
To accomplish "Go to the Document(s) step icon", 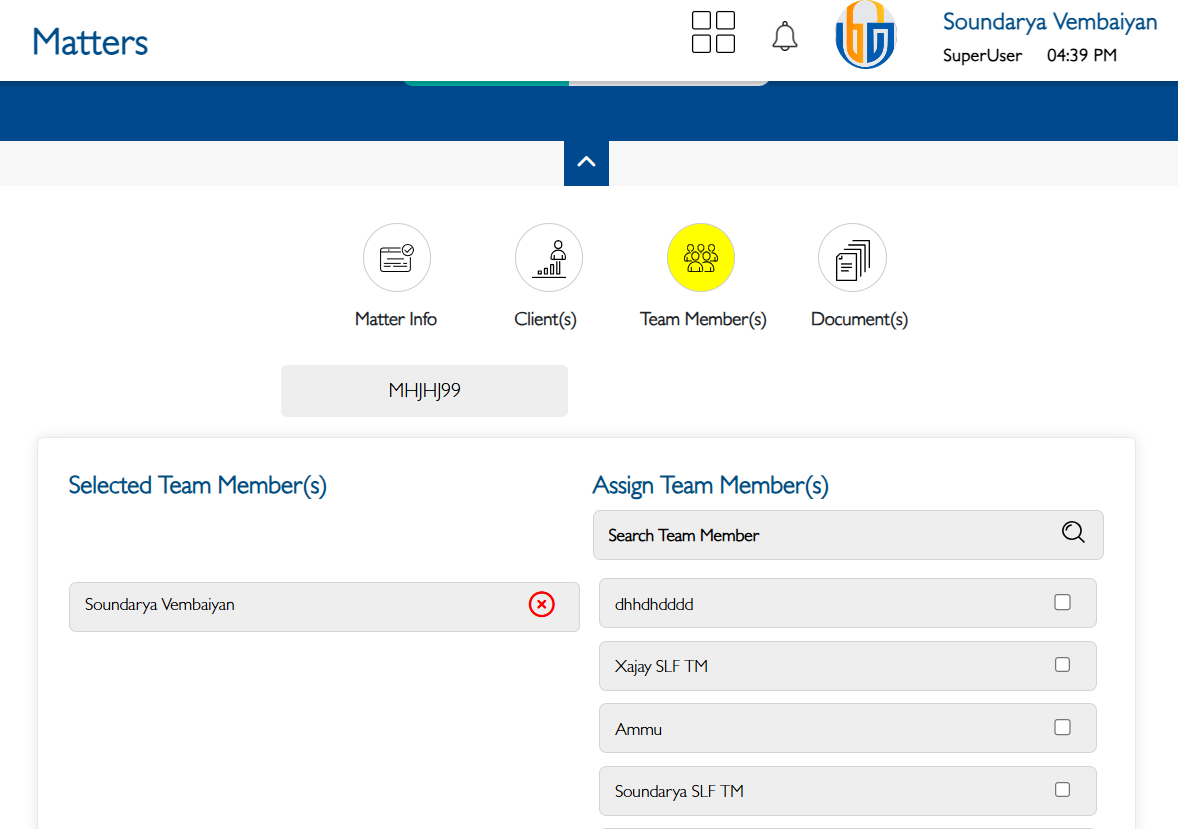I will pos(852,258).
